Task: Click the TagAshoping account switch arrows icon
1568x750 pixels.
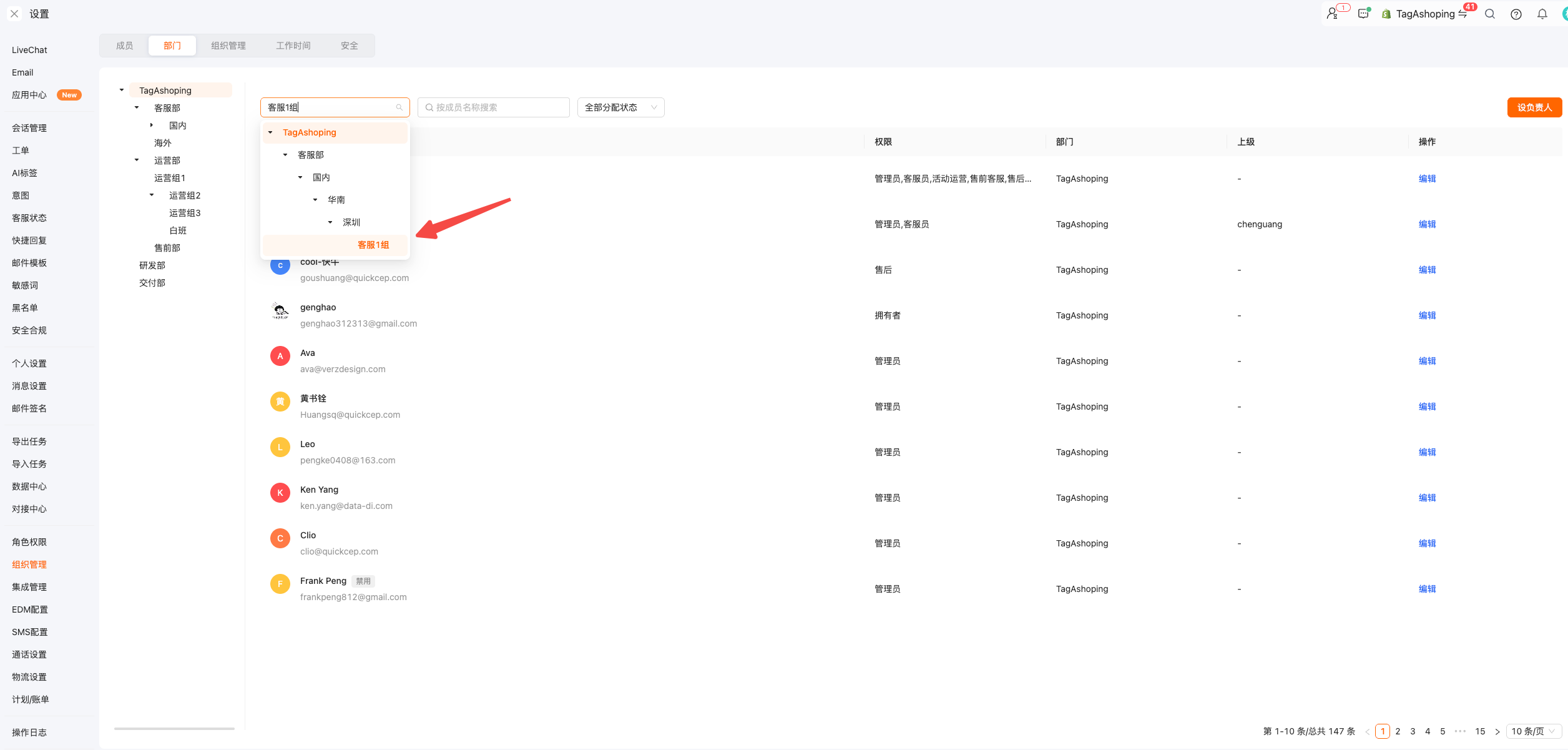Action: [x=1463, y=14]
